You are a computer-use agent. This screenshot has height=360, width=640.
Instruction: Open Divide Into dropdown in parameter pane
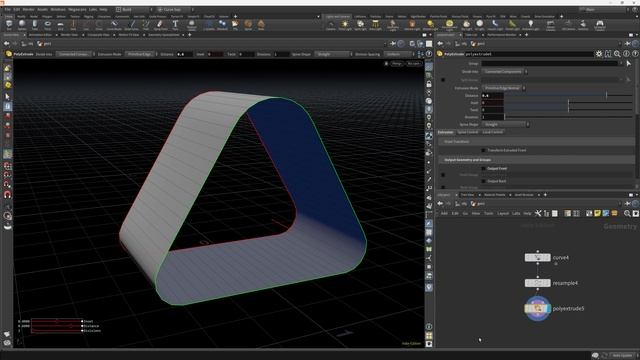click(x=505, y=71)
